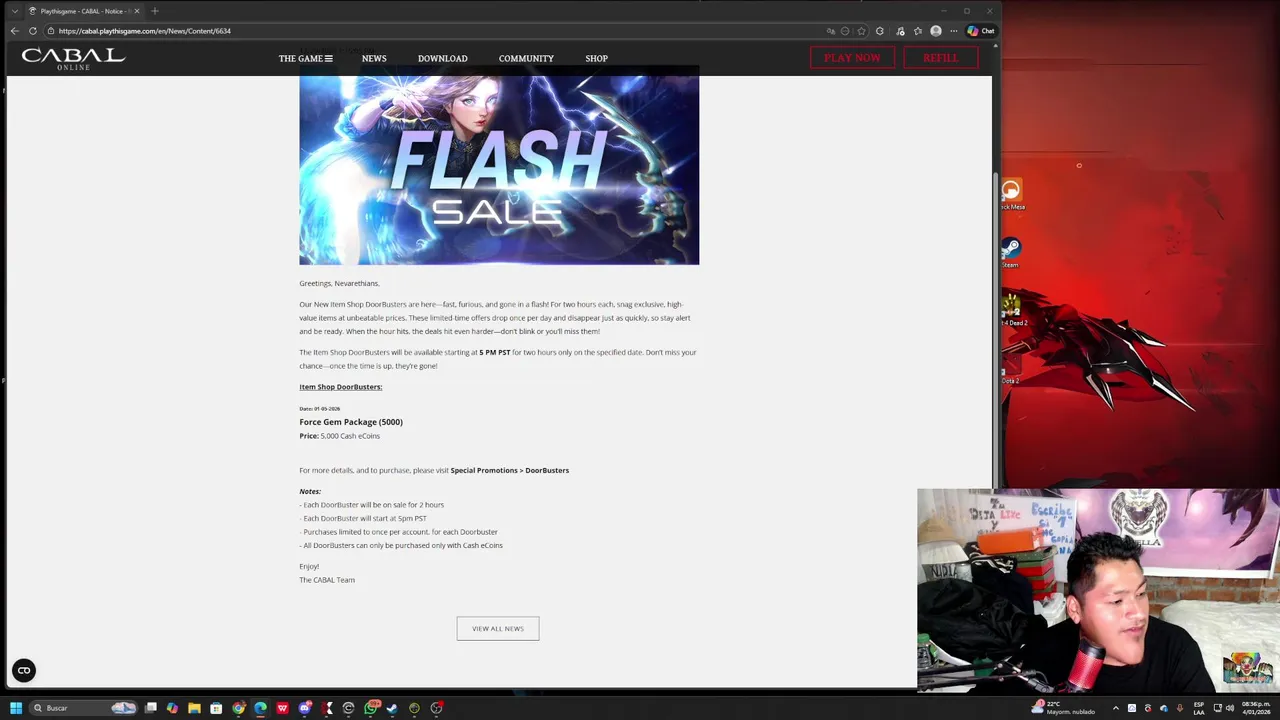
Task: Open the Left 4 Dead 2 desktop shortcut
Action: point(1012,308)
